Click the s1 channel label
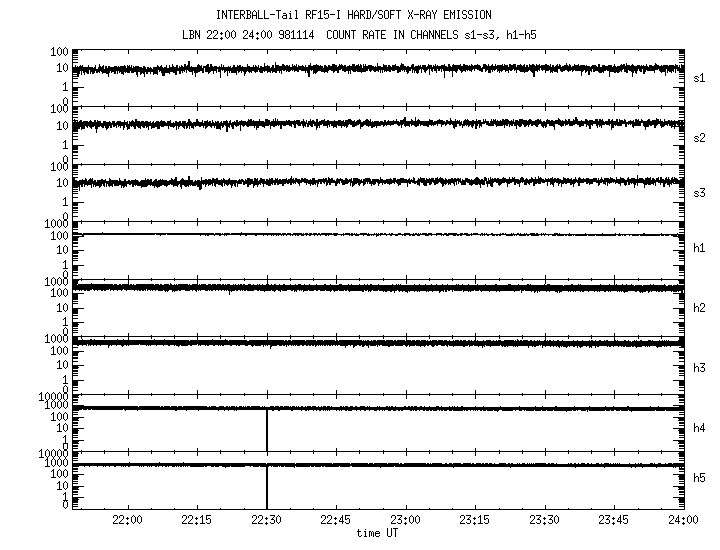Image resolution: width=720 pixels, height=550 pixels. [x=700, y=77]
